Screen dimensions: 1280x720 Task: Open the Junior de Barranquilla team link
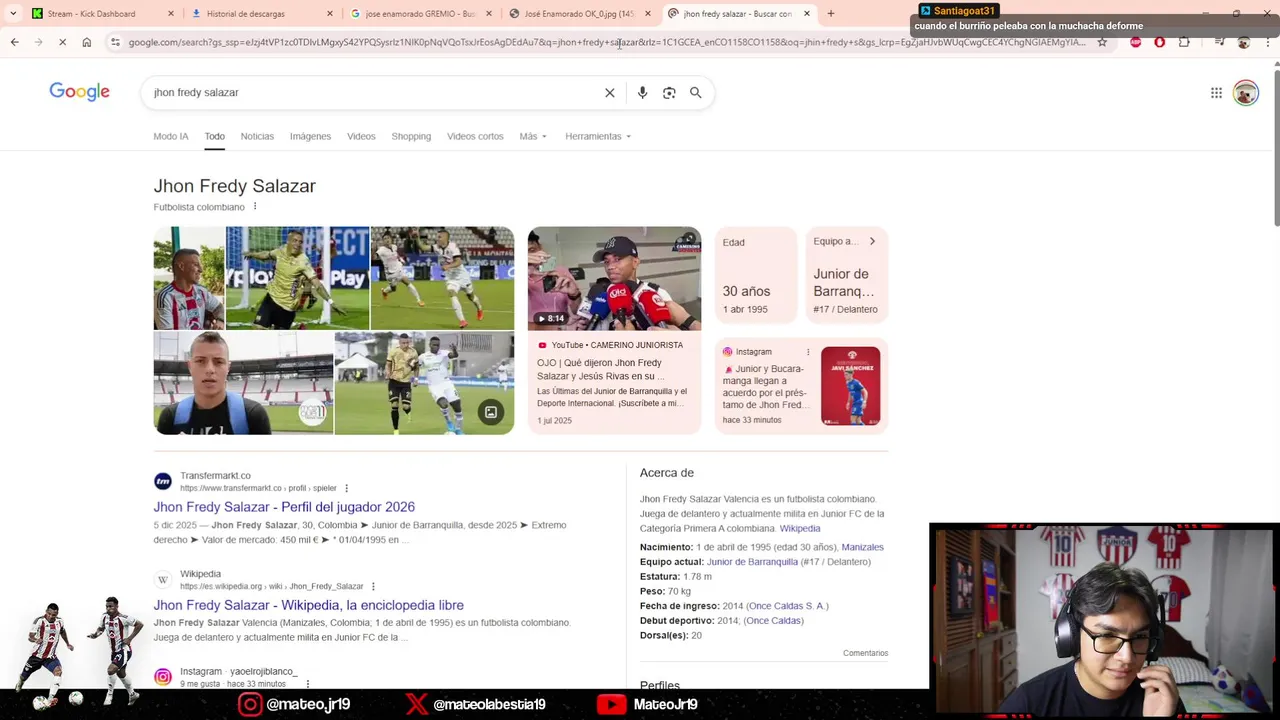752,562
